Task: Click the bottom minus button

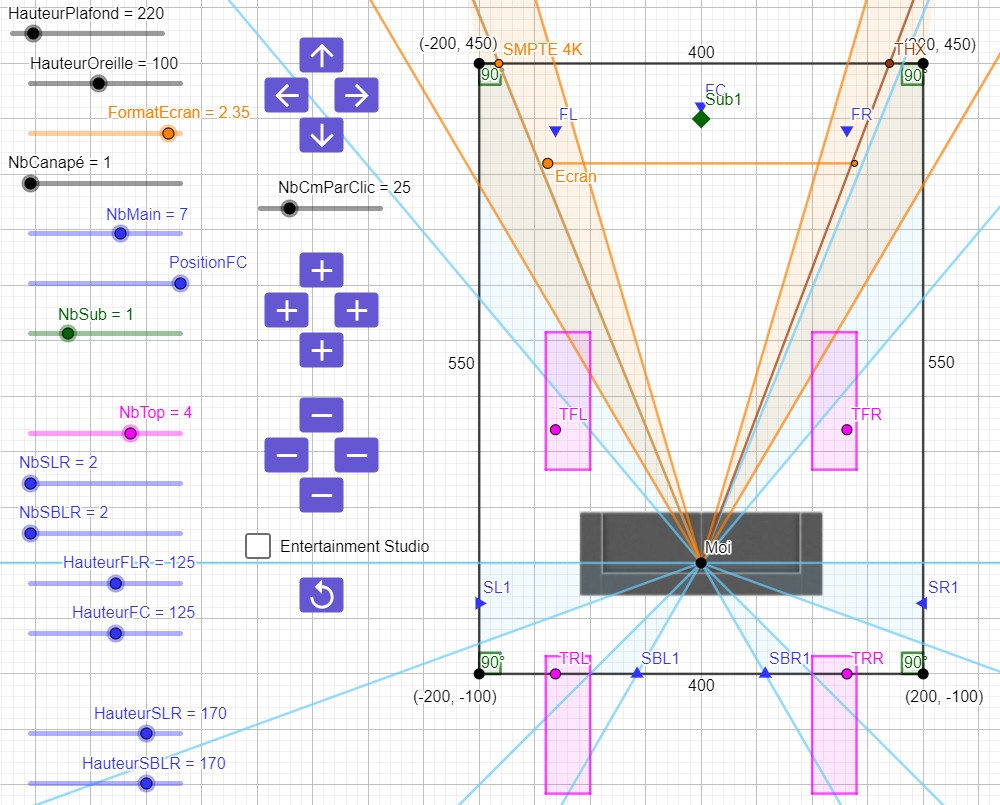Action: [x=321, y=495]
